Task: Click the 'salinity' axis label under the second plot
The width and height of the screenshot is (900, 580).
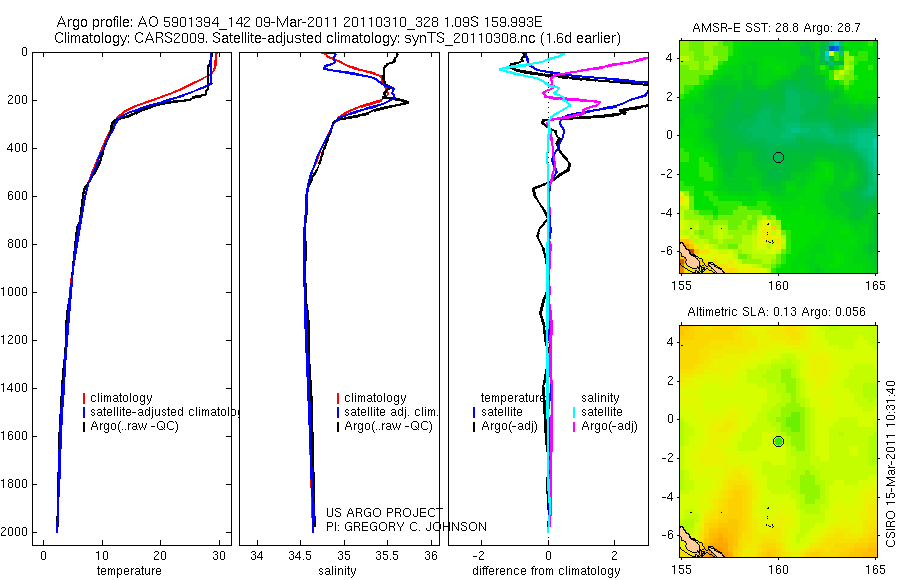Action: tap(337, 571)
